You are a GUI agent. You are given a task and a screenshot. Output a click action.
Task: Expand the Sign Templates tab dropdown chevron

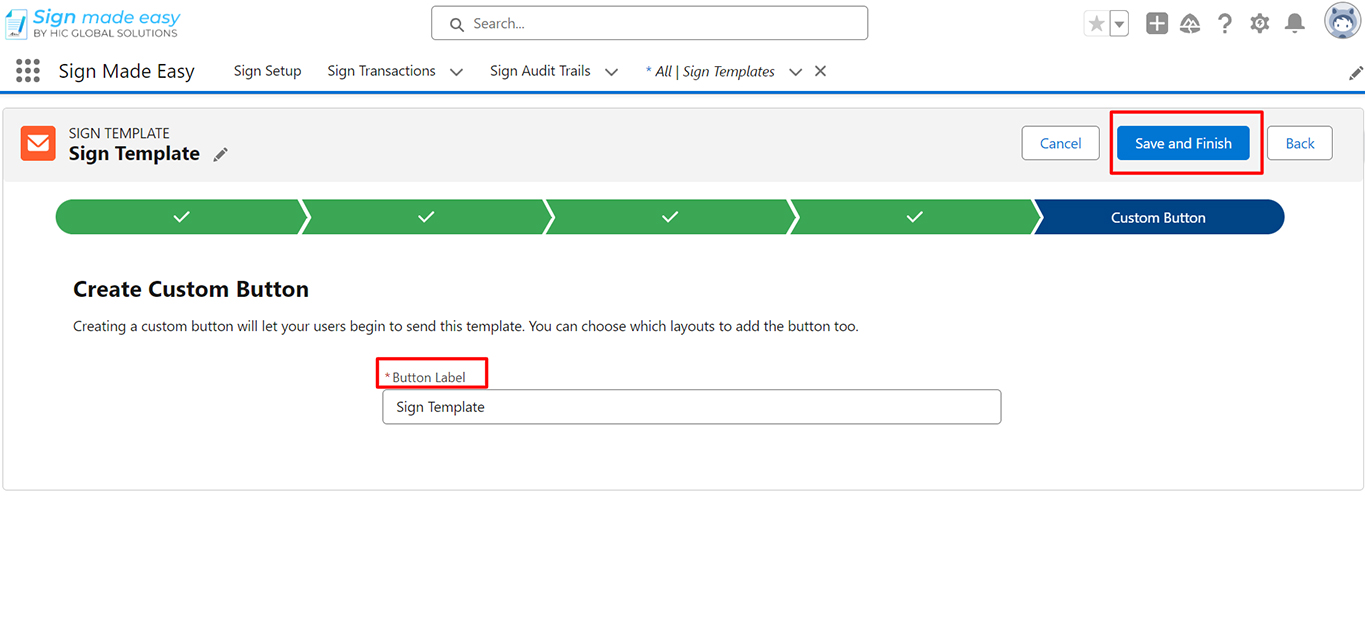[796, 72]
